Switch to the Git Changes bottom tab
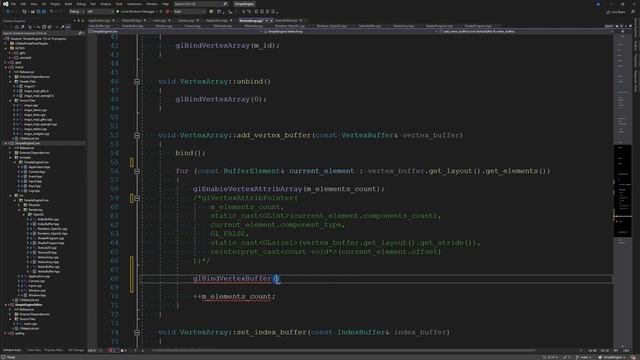 pos(76,350)
